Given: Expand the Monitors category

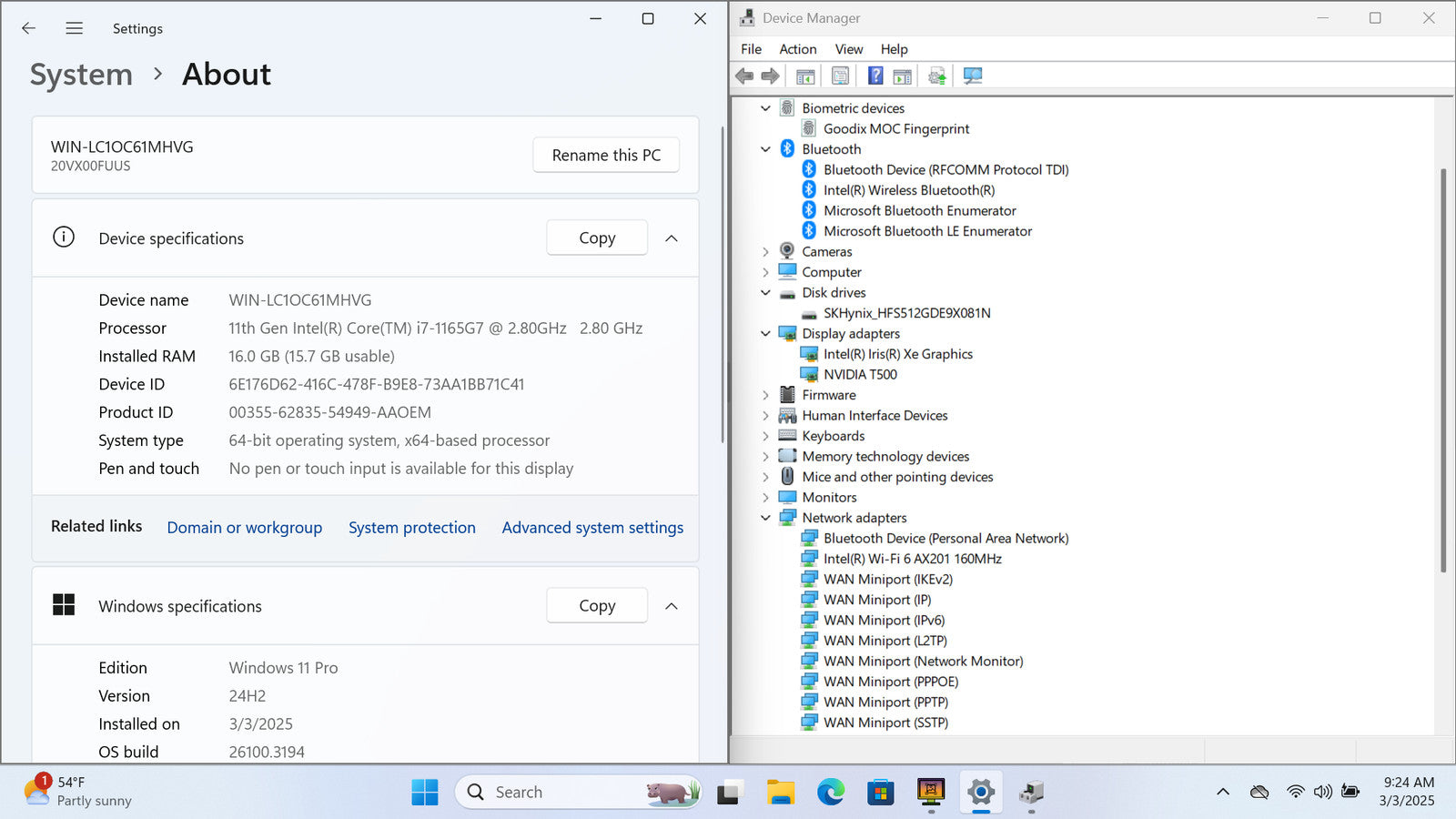Looking at the screenshot, I should pyautogui.click(x=765, y=498).
